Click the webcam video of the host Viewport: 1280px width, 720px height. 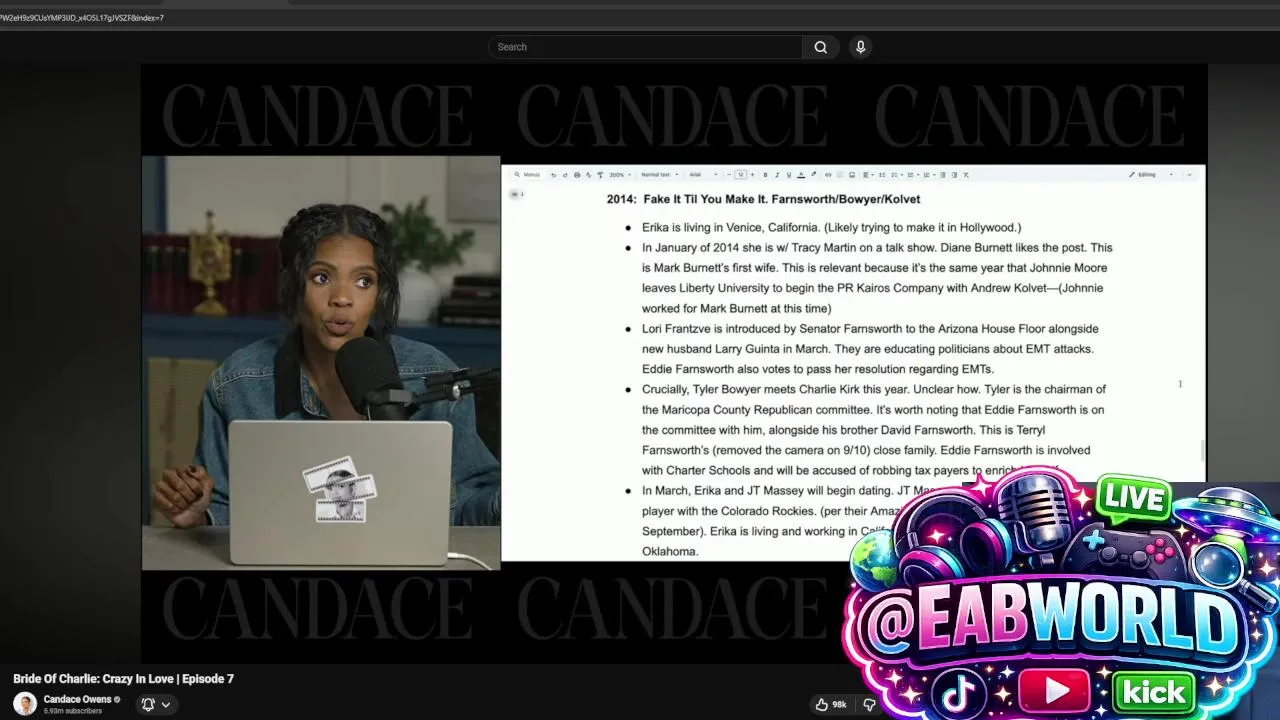(321, 363)
